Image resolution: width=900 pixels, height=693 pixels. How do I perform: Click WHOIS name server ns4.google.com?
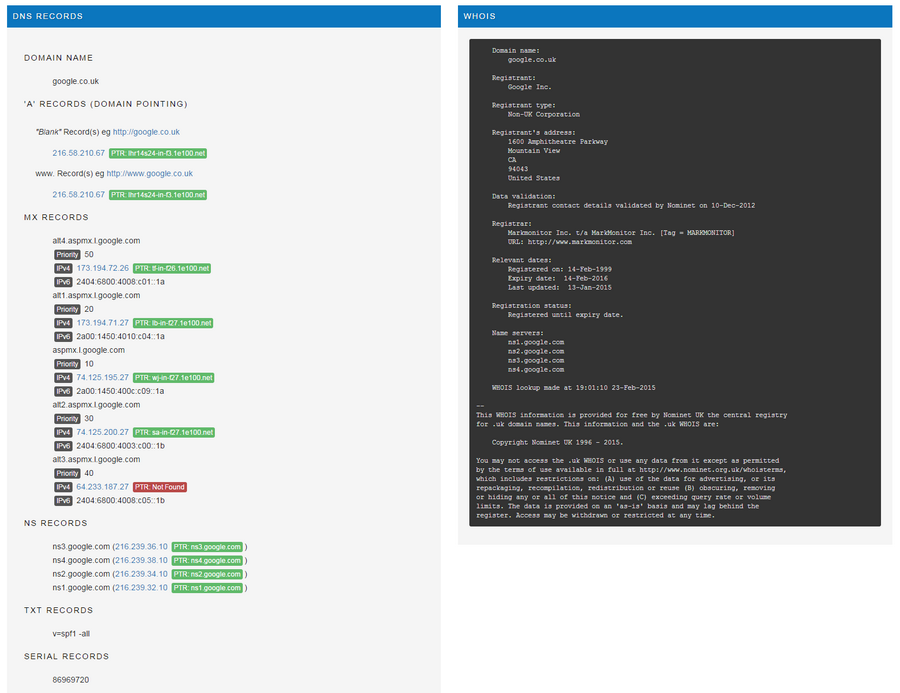click(536, 370)
